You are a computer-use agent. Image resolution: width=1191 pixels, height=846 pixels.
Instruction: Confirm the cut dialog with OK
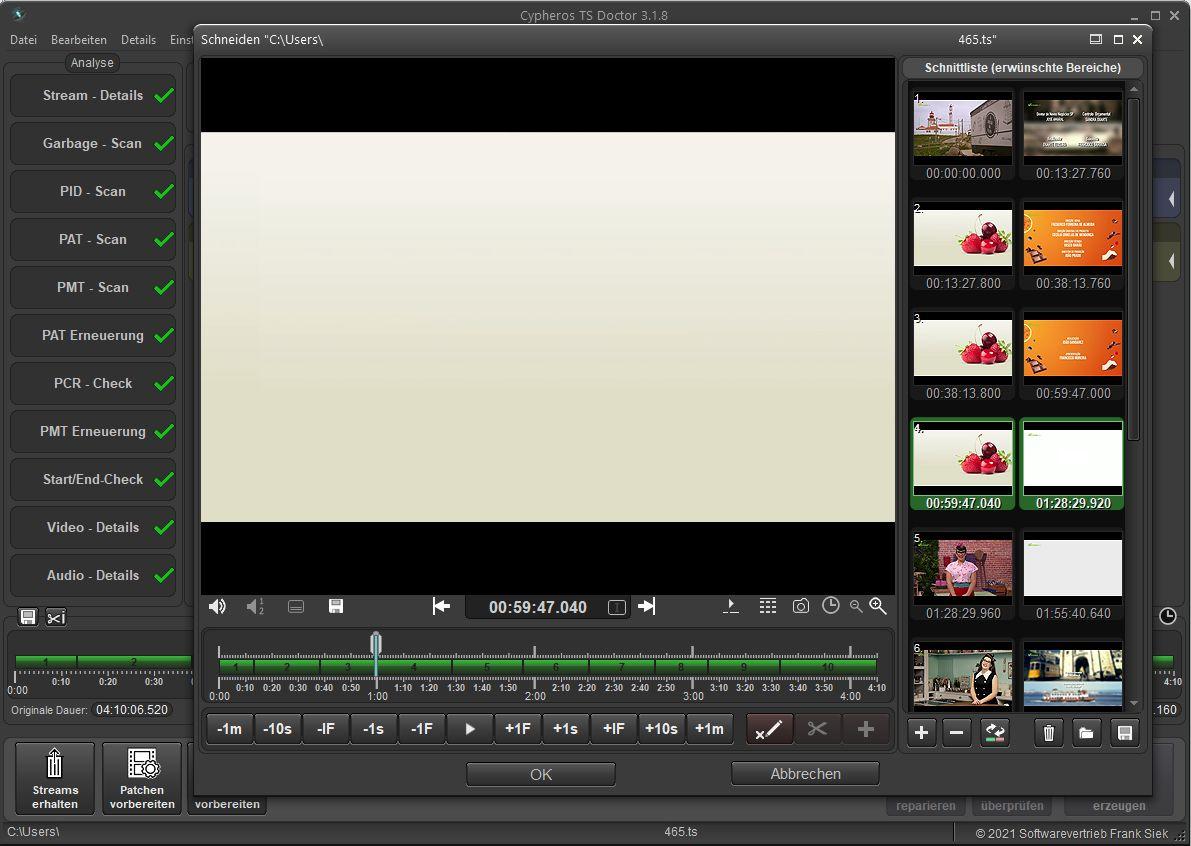[540, 774]
